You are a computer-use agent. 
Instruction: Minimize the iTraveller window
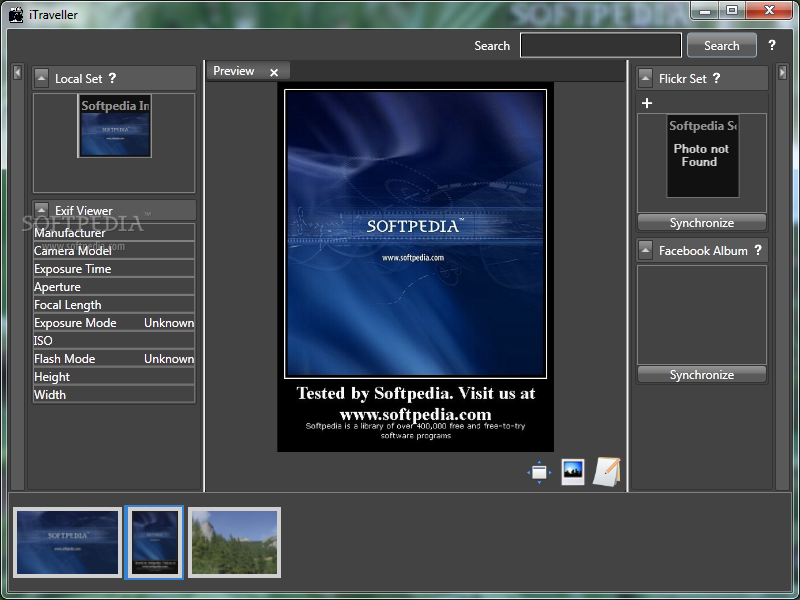[705, 10]
